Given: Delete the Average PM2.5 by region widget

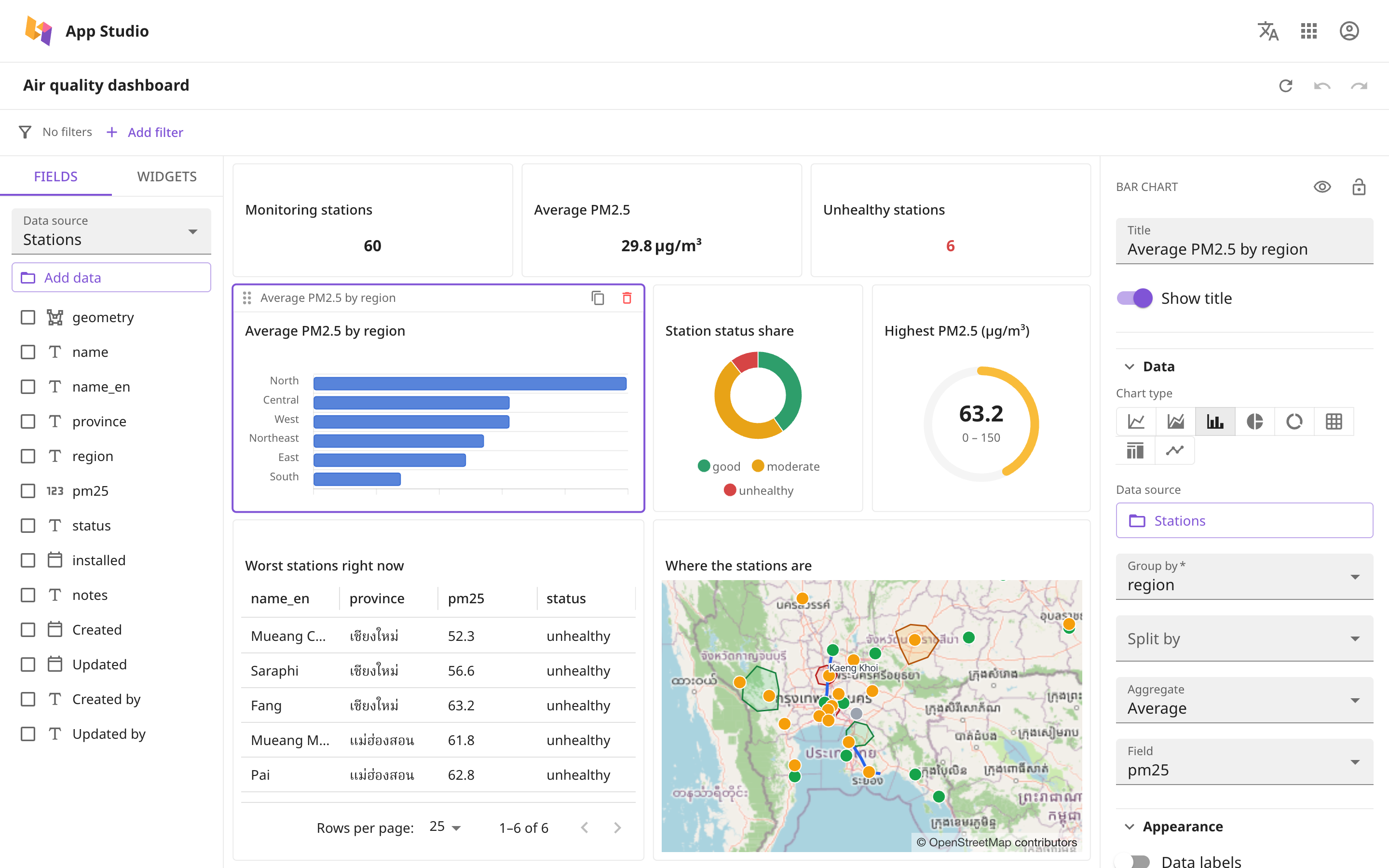Looking at the screenshot, I should point(627,298).
